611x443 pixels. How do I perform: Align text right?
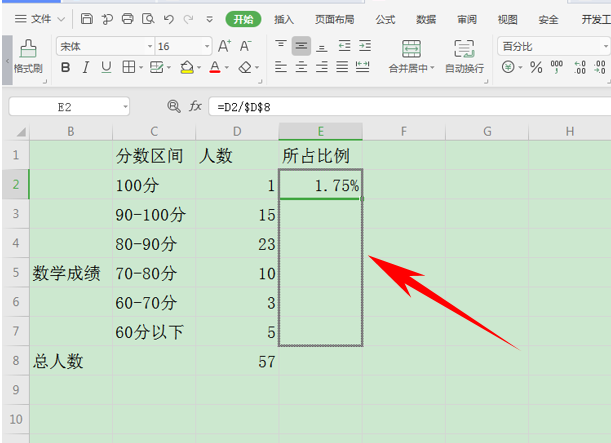[321, 67]
